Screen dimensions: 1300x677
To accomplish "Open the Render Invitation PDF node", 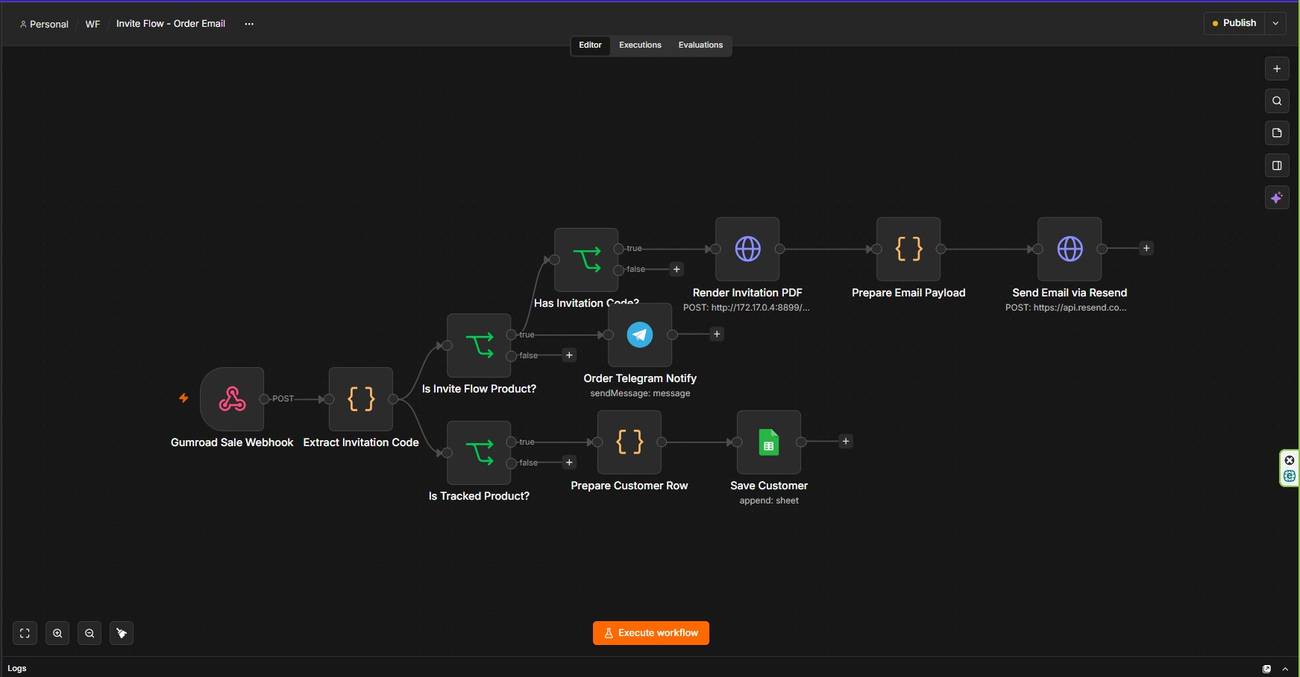I will tap(747, 249).
